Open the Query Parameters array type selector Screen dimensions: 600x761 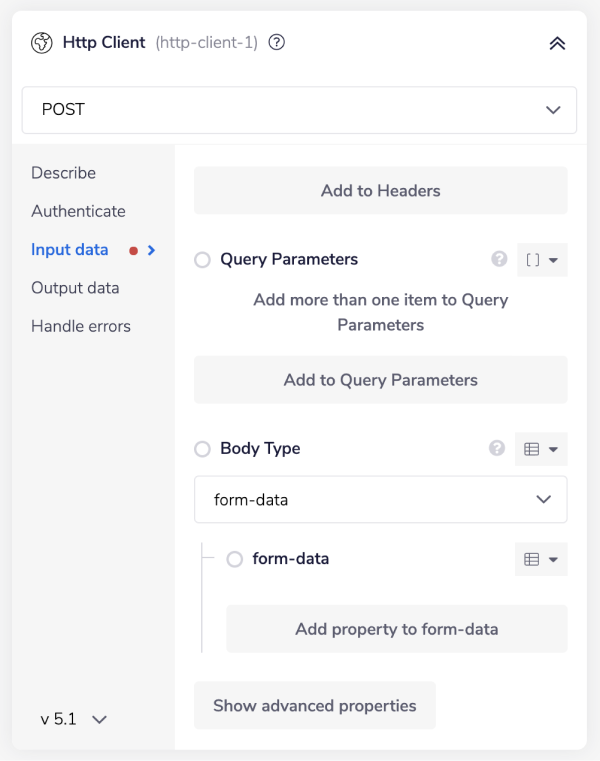(x=542, y=260)
